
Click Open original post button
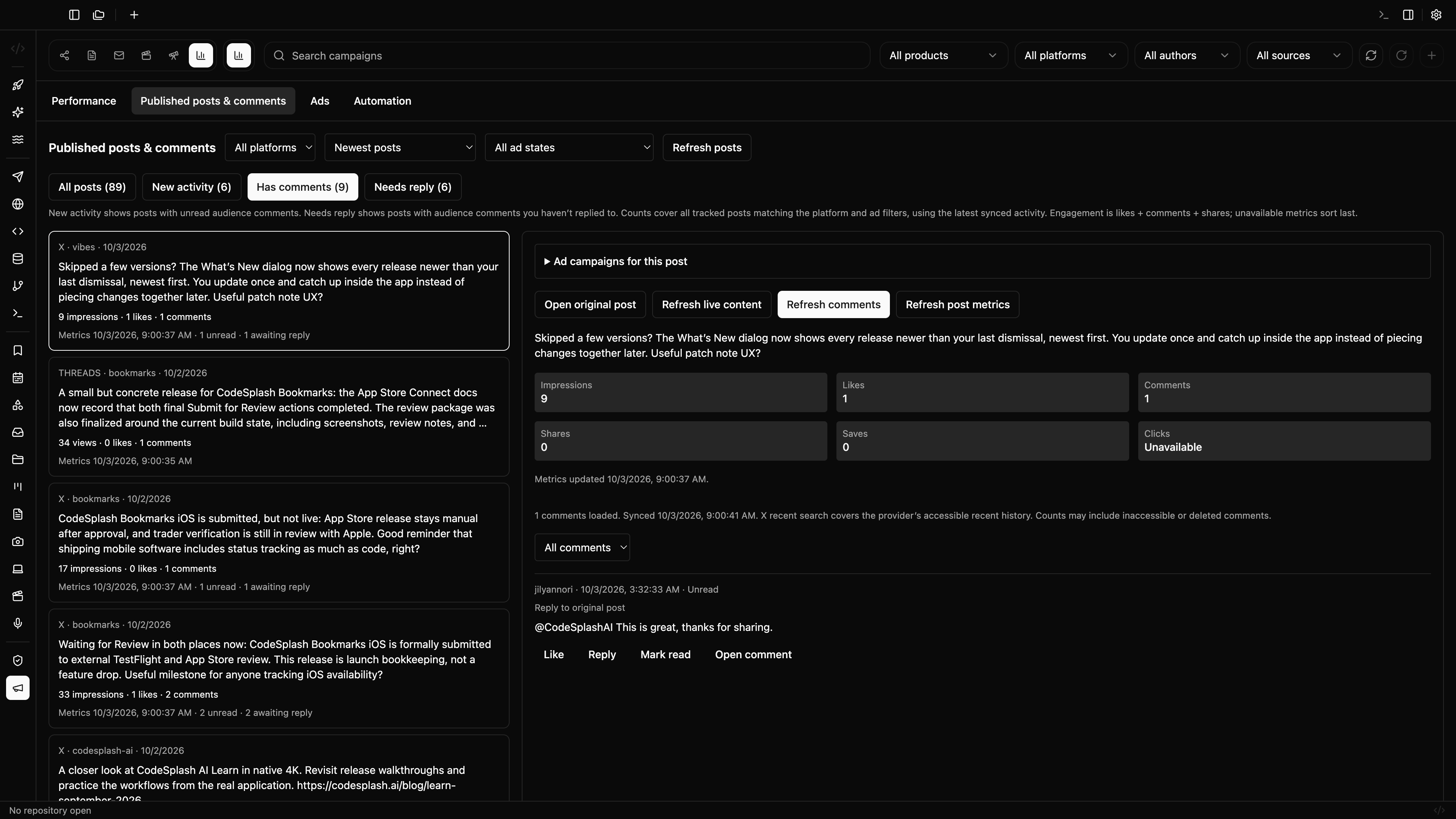590,304
